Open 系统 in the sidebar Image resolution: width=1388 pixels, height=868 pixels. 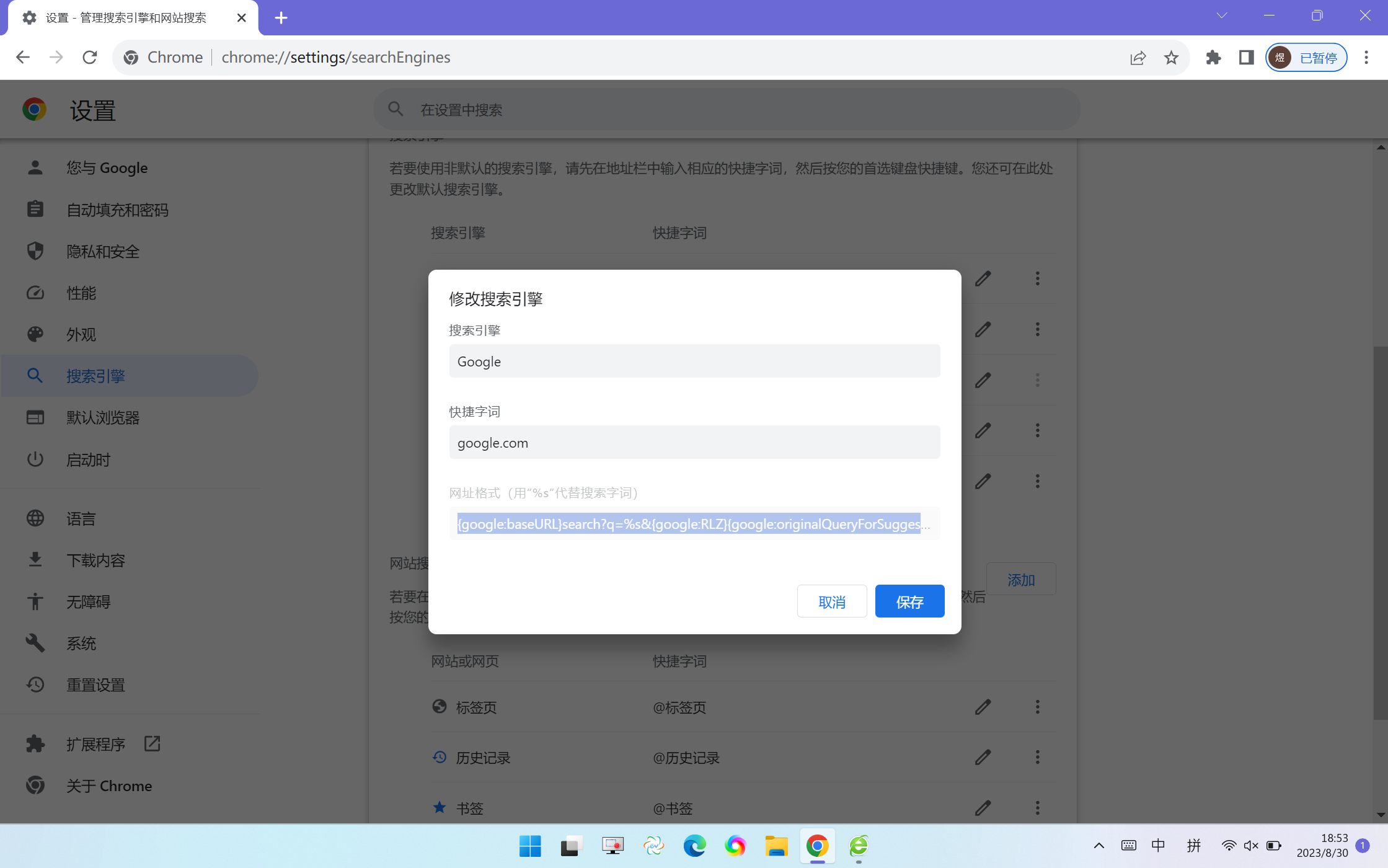[x=130, y=643]
